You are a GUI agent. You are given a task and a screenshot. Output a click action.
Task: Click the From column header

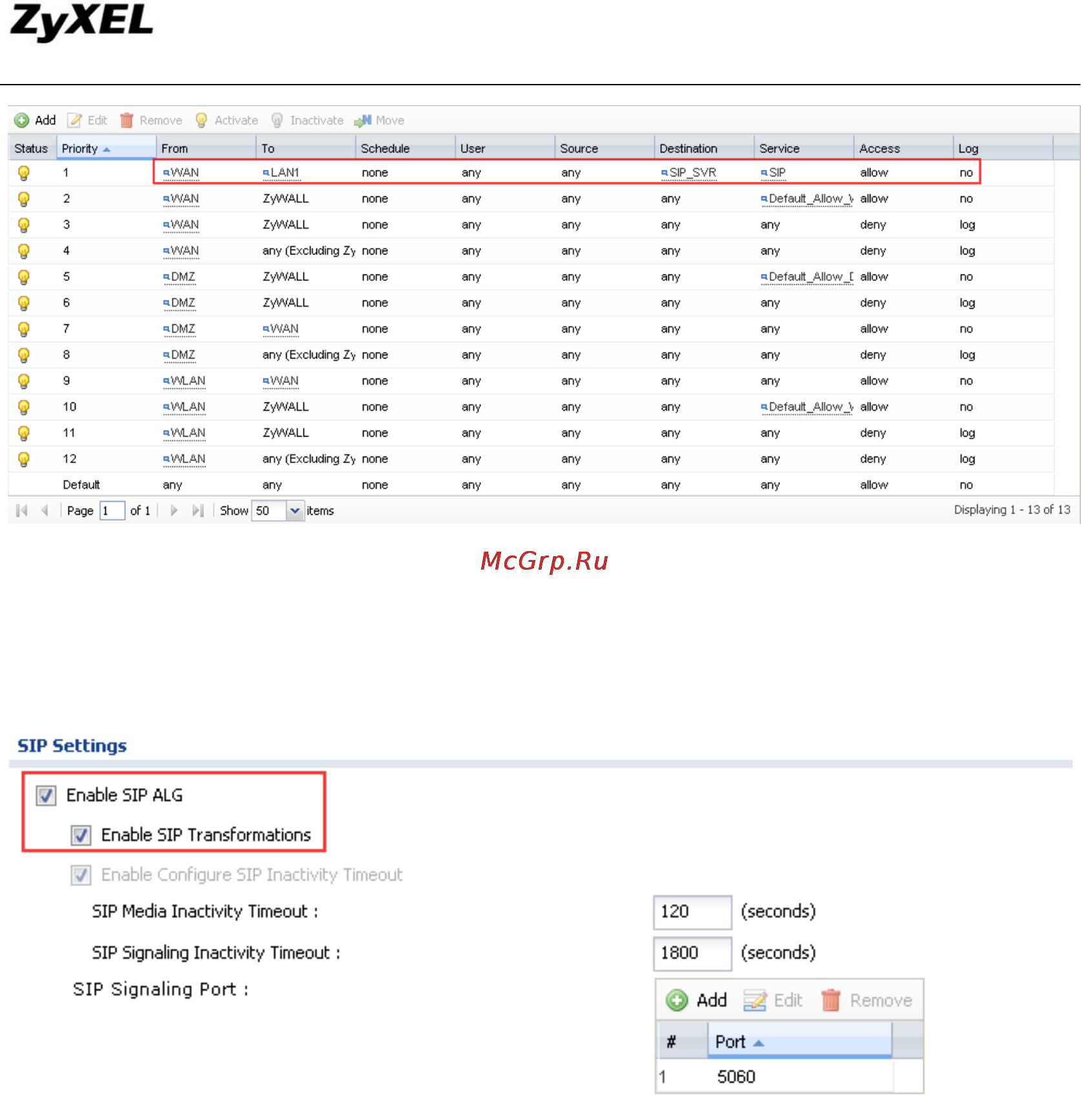pos(206,149)
